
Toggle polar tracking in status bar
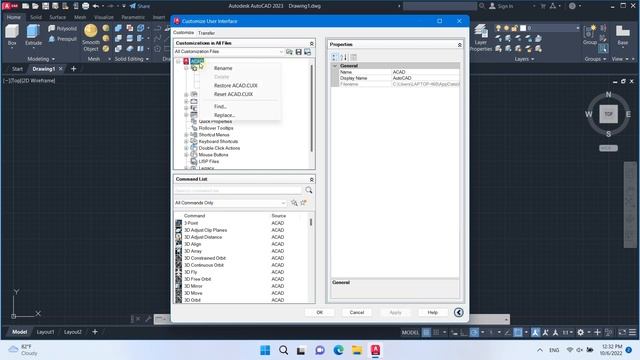click(x=474, y=333)
